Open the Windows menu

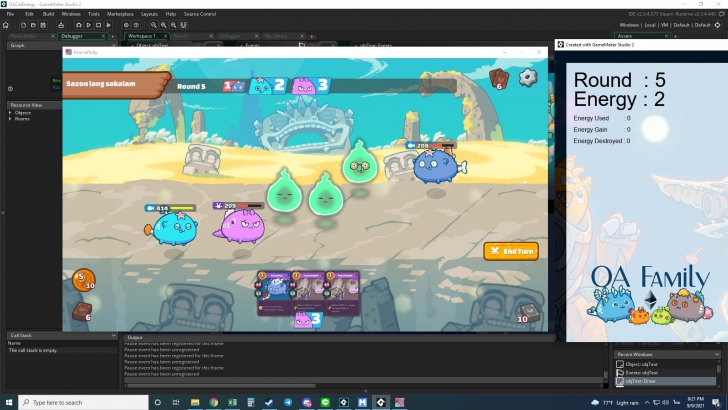(71, 14)
